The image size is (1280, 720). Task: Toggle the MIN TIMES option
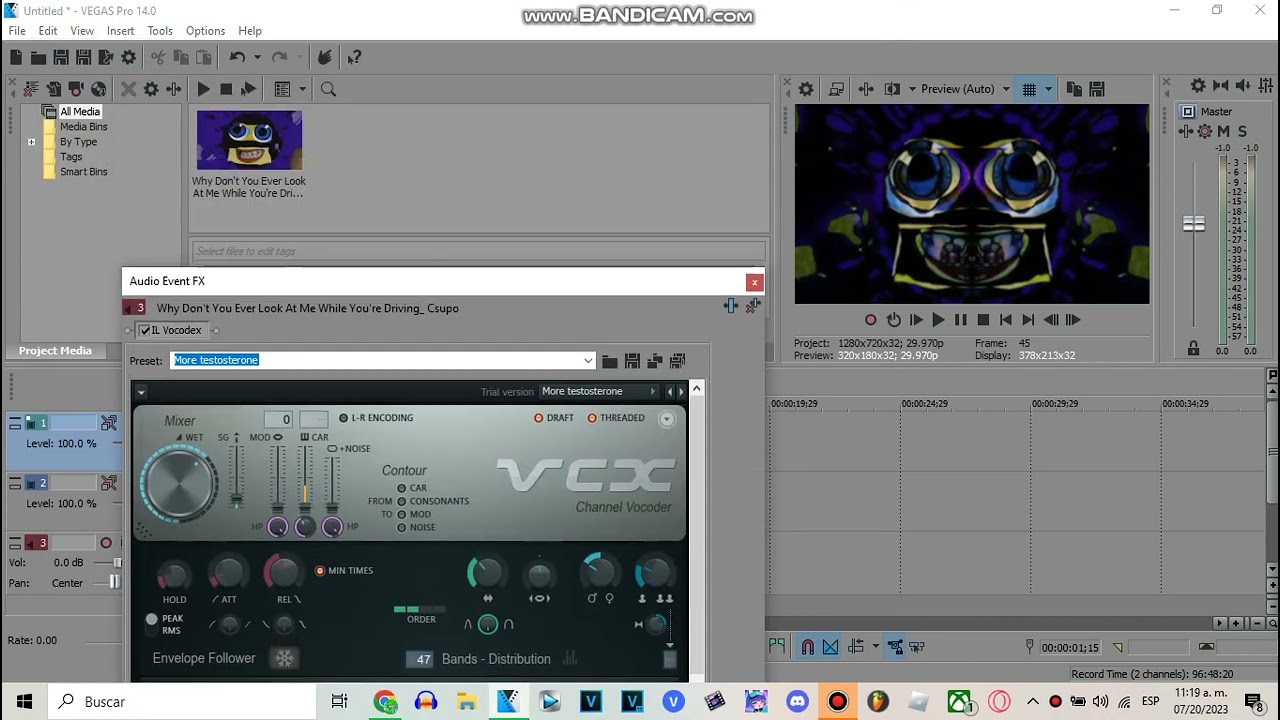[344, 571]
